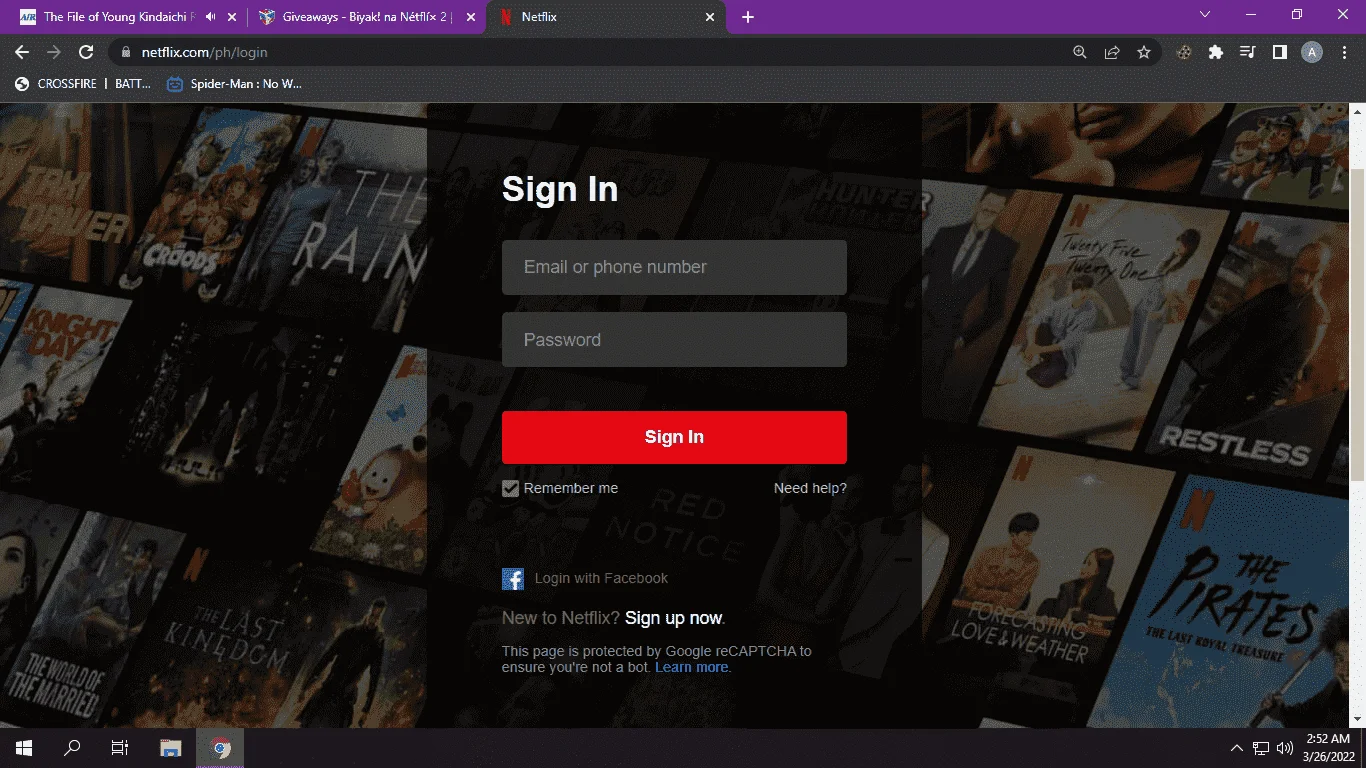Screen dimensions: 1366x768
Task: Focus the Password field
Action: [674, 340]
